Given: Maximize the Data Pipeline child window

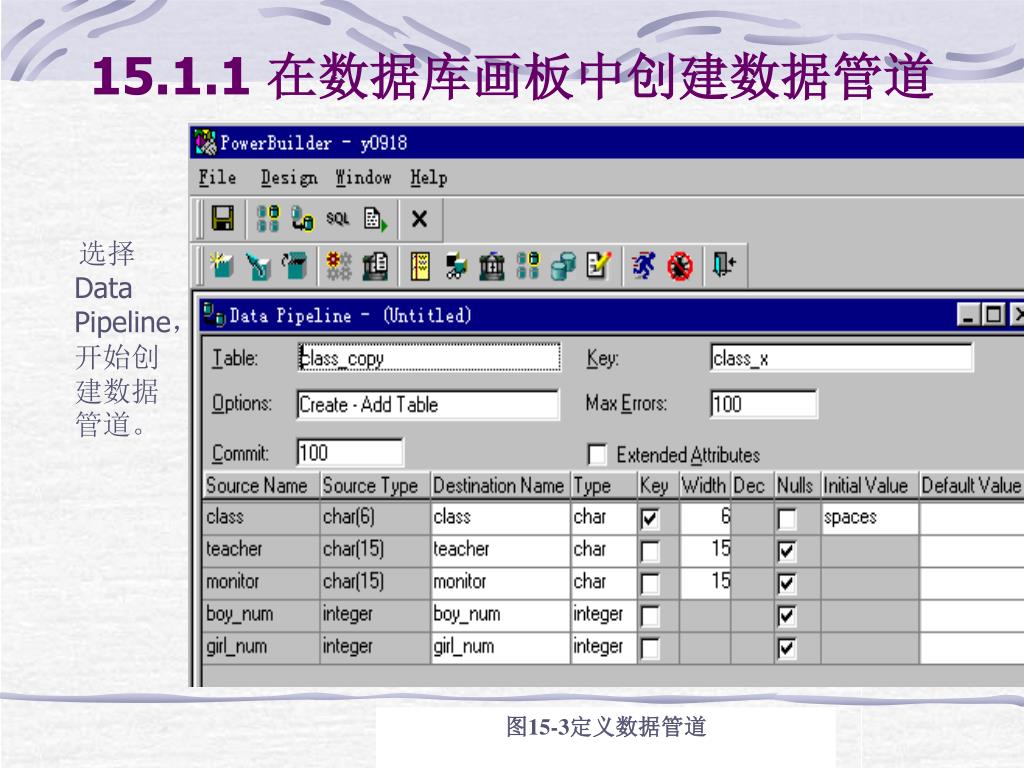Looking at the screenshot, I should [993, 315].
